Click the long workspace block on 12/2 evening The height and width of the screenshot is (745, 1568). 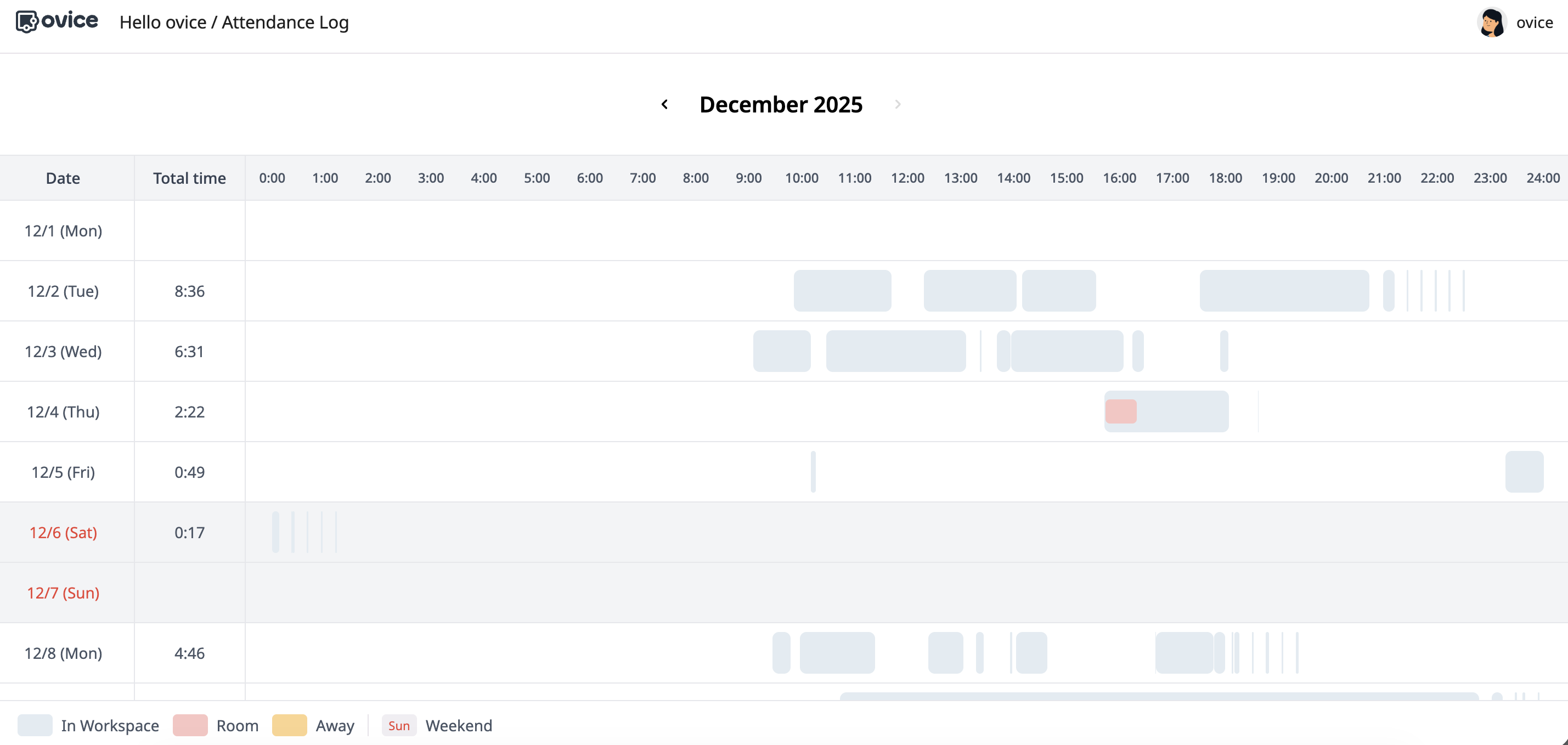tap(1283, 290)
